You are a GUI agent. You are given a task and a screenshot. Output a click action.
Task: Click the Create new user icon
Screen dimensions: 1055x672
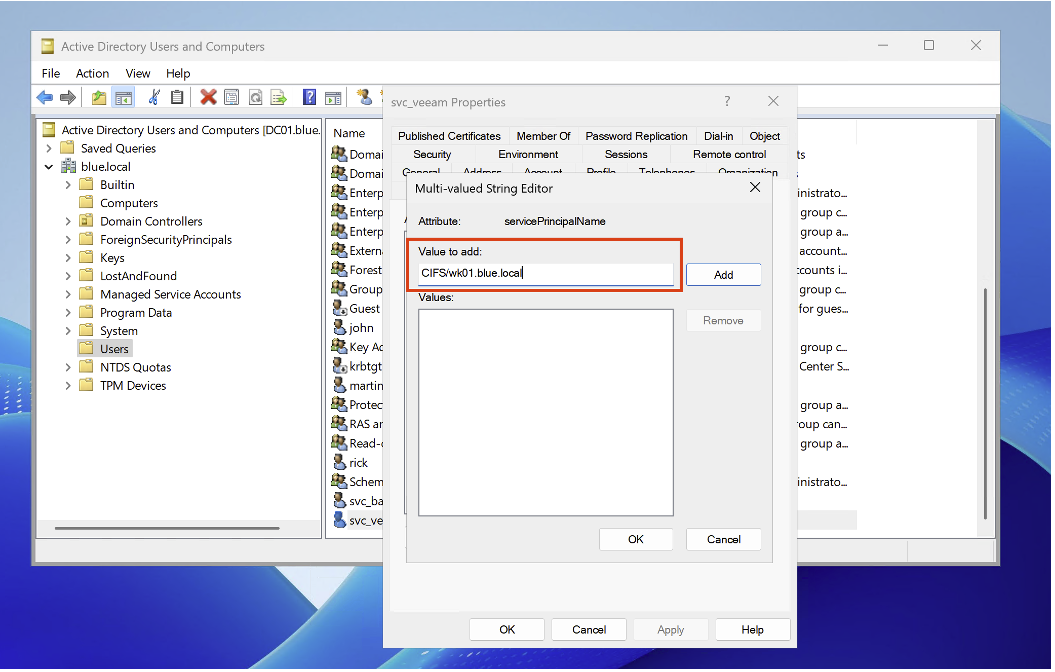(365, 97)
